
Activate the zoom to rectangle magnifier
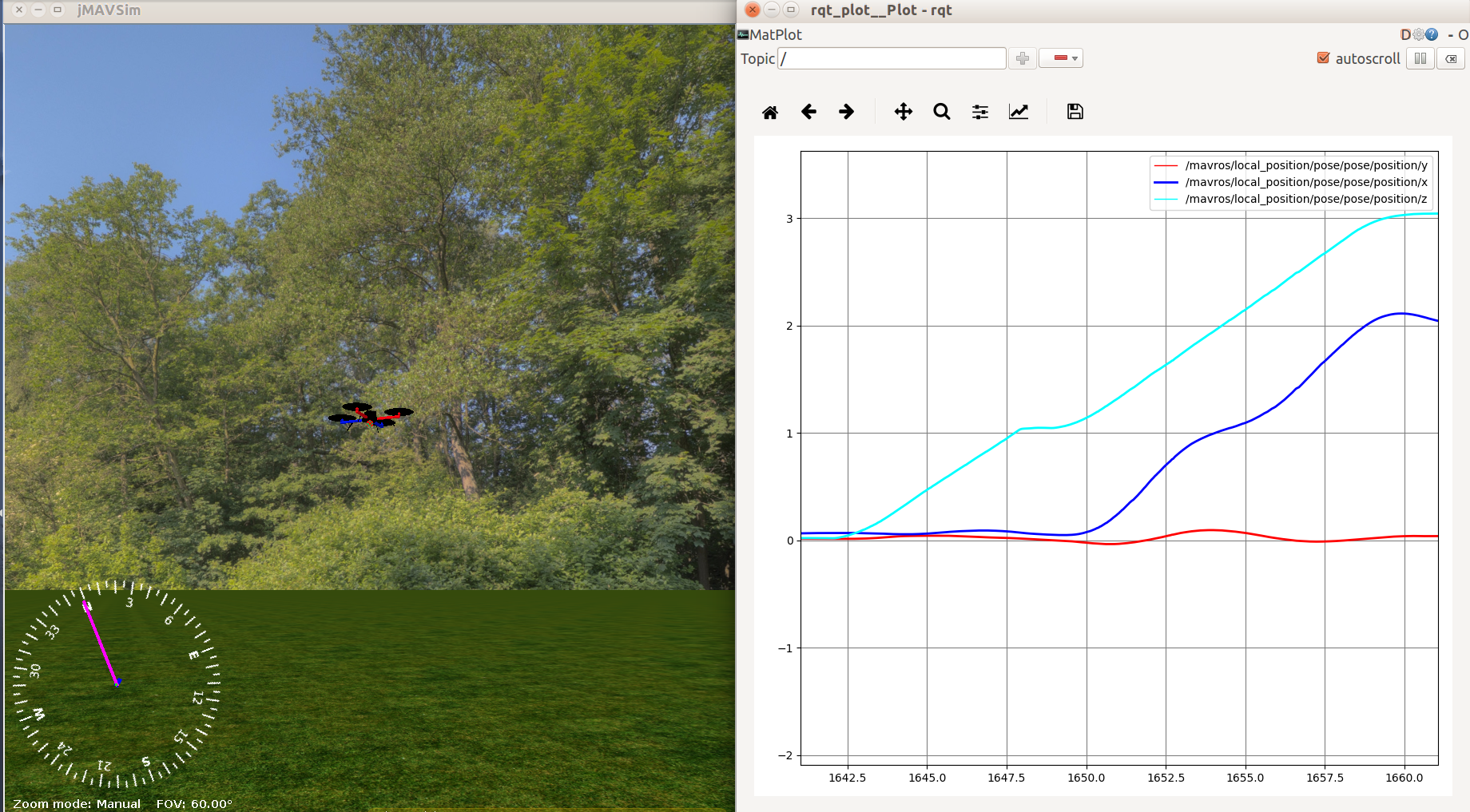tap(942, 112)
